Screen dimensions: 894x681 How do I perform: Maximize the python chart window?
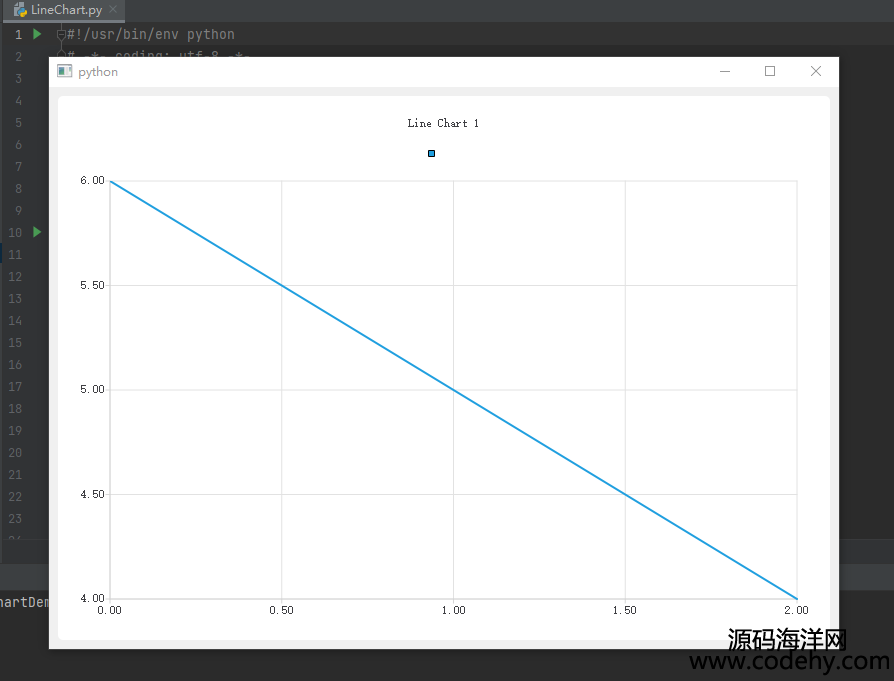point(770,71)
